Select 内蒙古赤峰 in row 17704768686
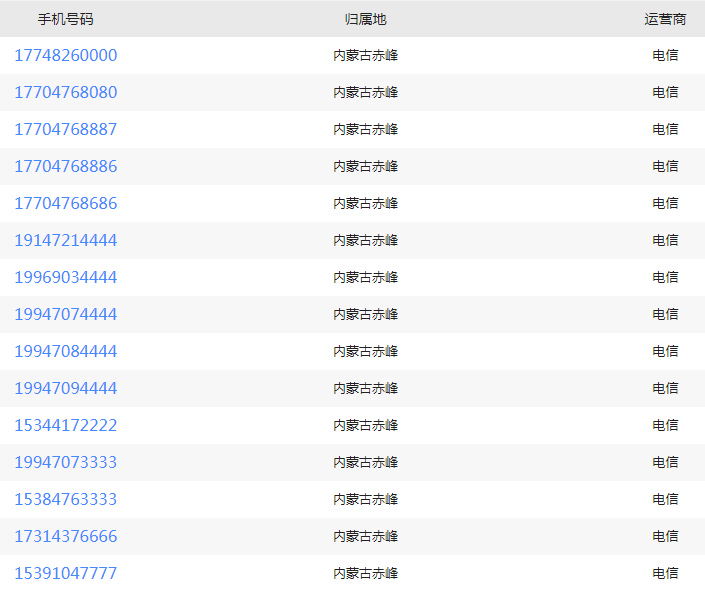The height and width of the screenshot is (589, 705). tap(366, 203)
